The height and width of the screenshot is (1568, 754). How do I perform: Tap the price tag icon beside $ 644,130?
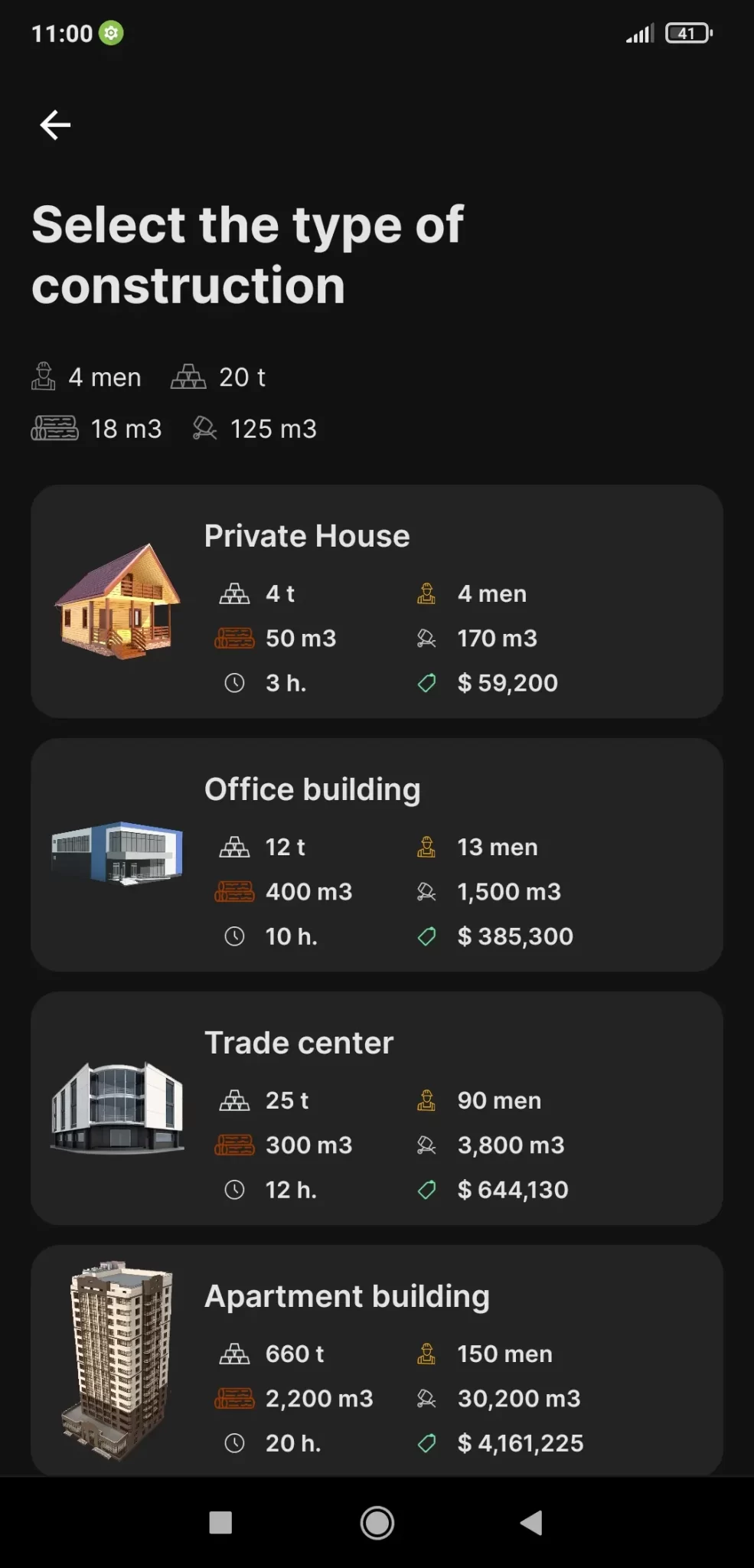coord(426,1189)
